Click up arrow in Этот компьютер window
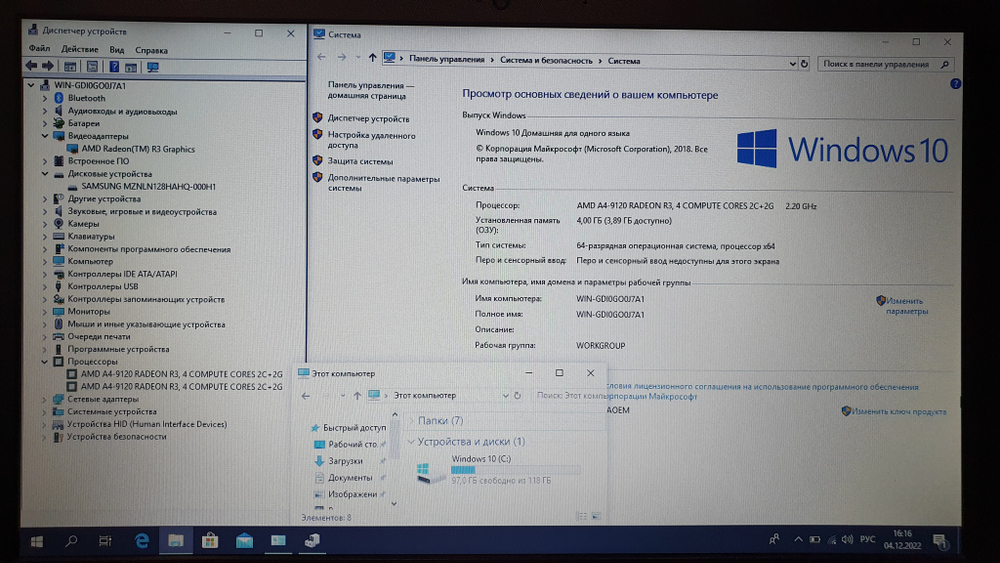 tap(357, 396)
